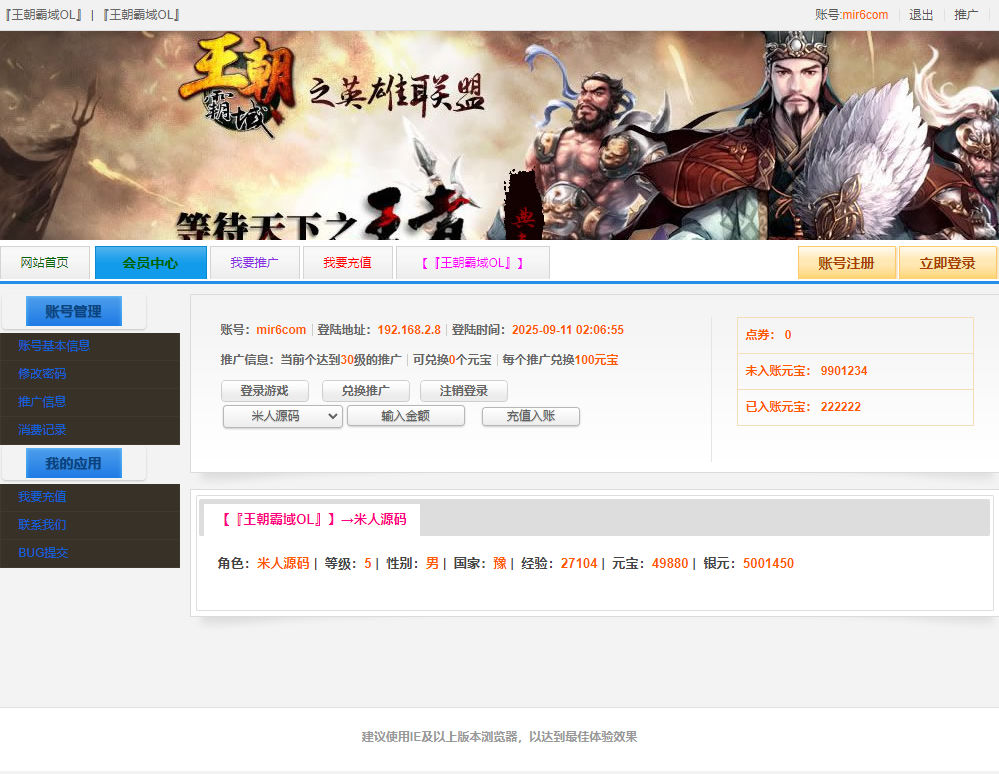999x774 pixels.
Task: Open the 我要推广 nav tab
Action: [254, 262]
